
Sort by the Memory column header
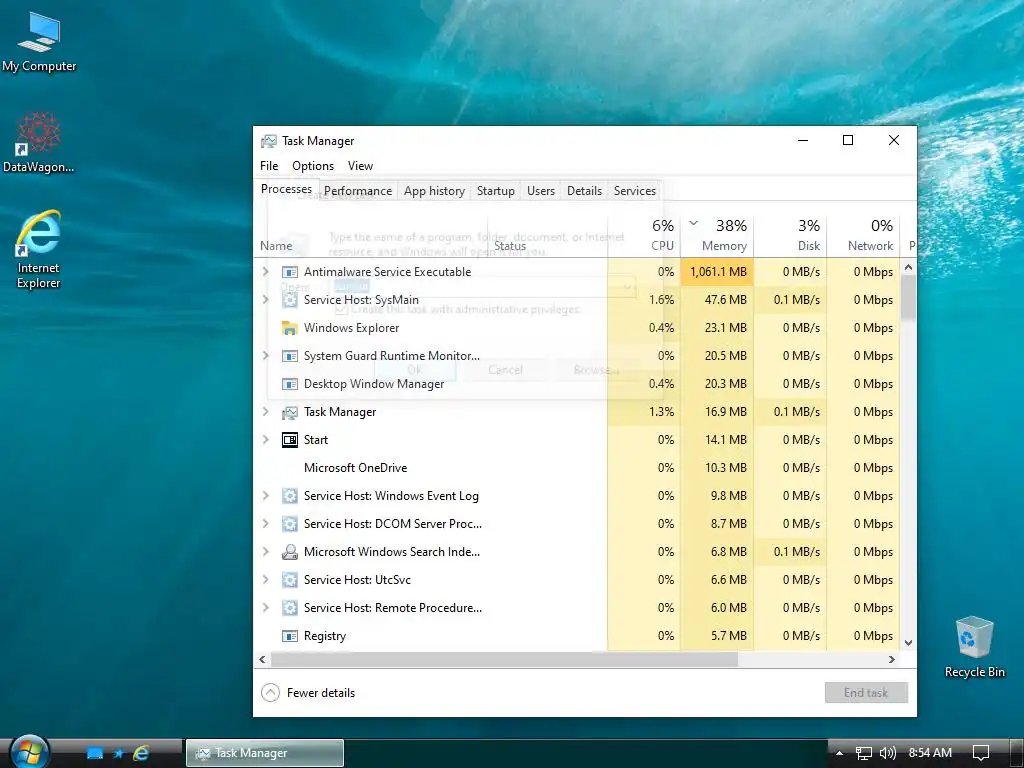(717, 236)
